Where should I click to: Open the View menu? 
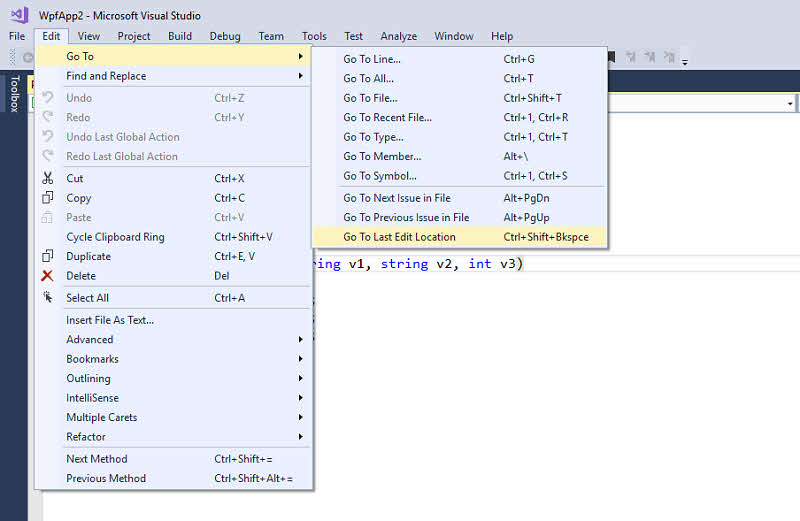click(89, 36)
